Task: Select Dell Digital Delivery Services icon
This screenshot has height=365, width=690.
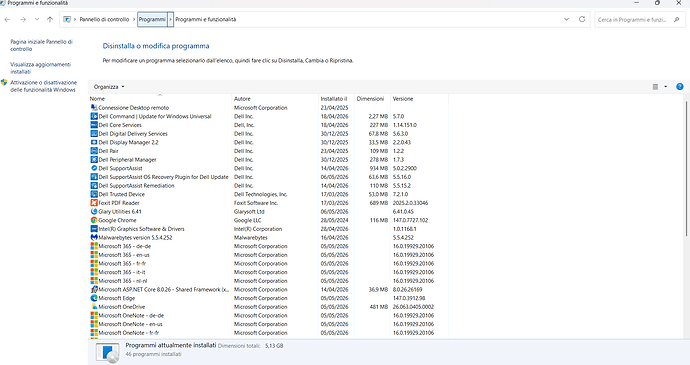Action: [x=94, y=133]
